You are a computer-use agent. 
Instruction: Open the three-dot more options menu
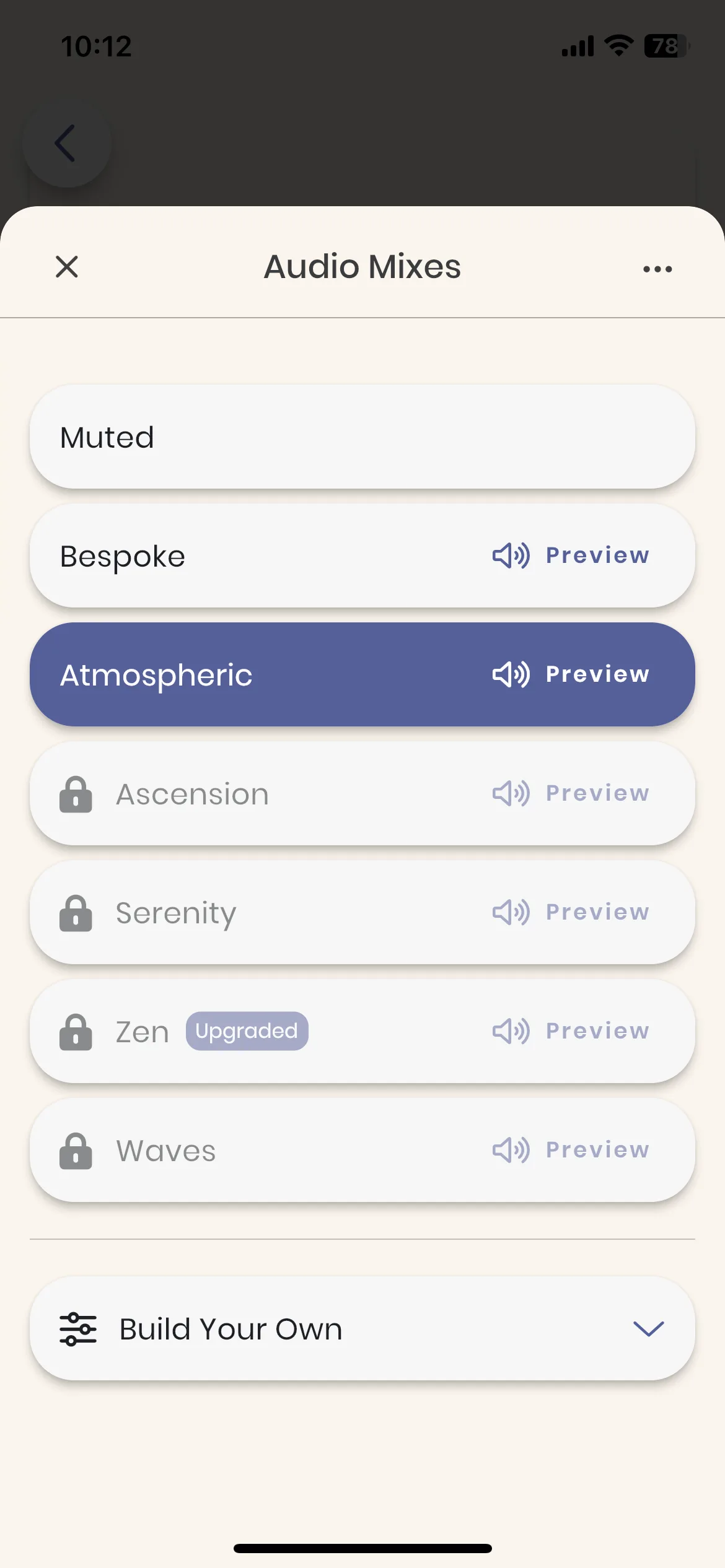coord(657,269)
